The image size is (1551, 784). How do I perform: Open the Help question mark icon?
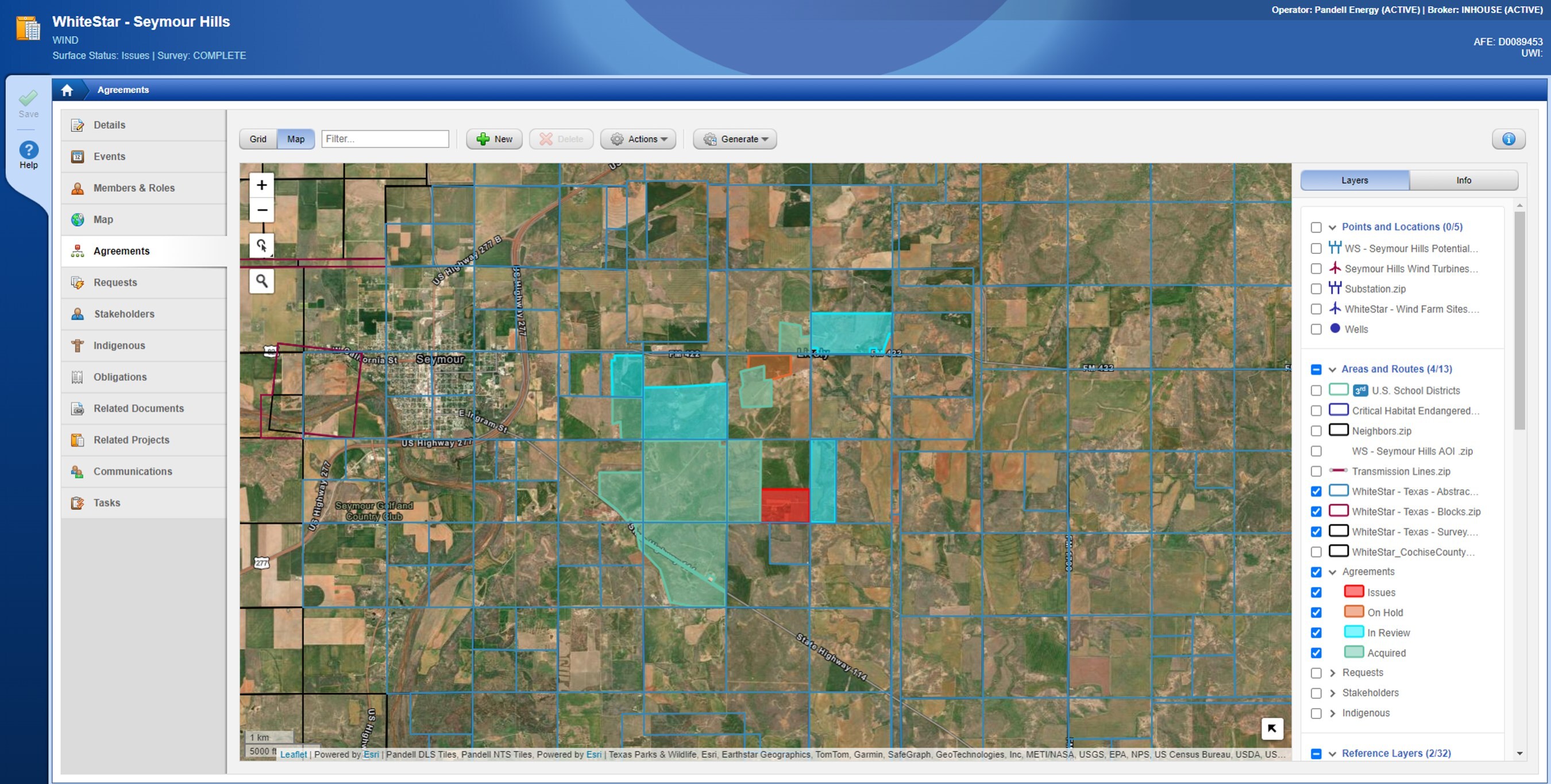click(x=28, y=150)
